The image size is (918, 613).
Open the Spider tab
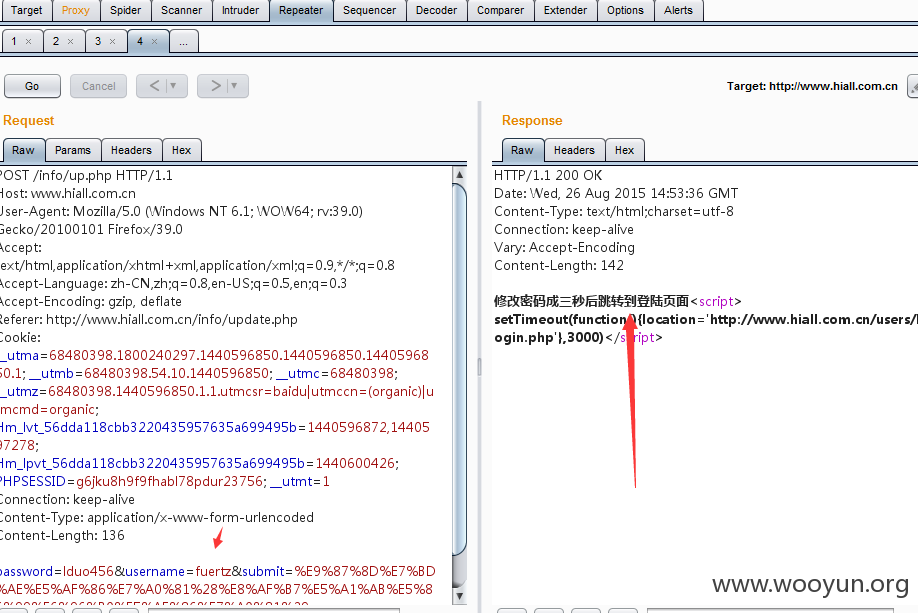tap(125, 11)
